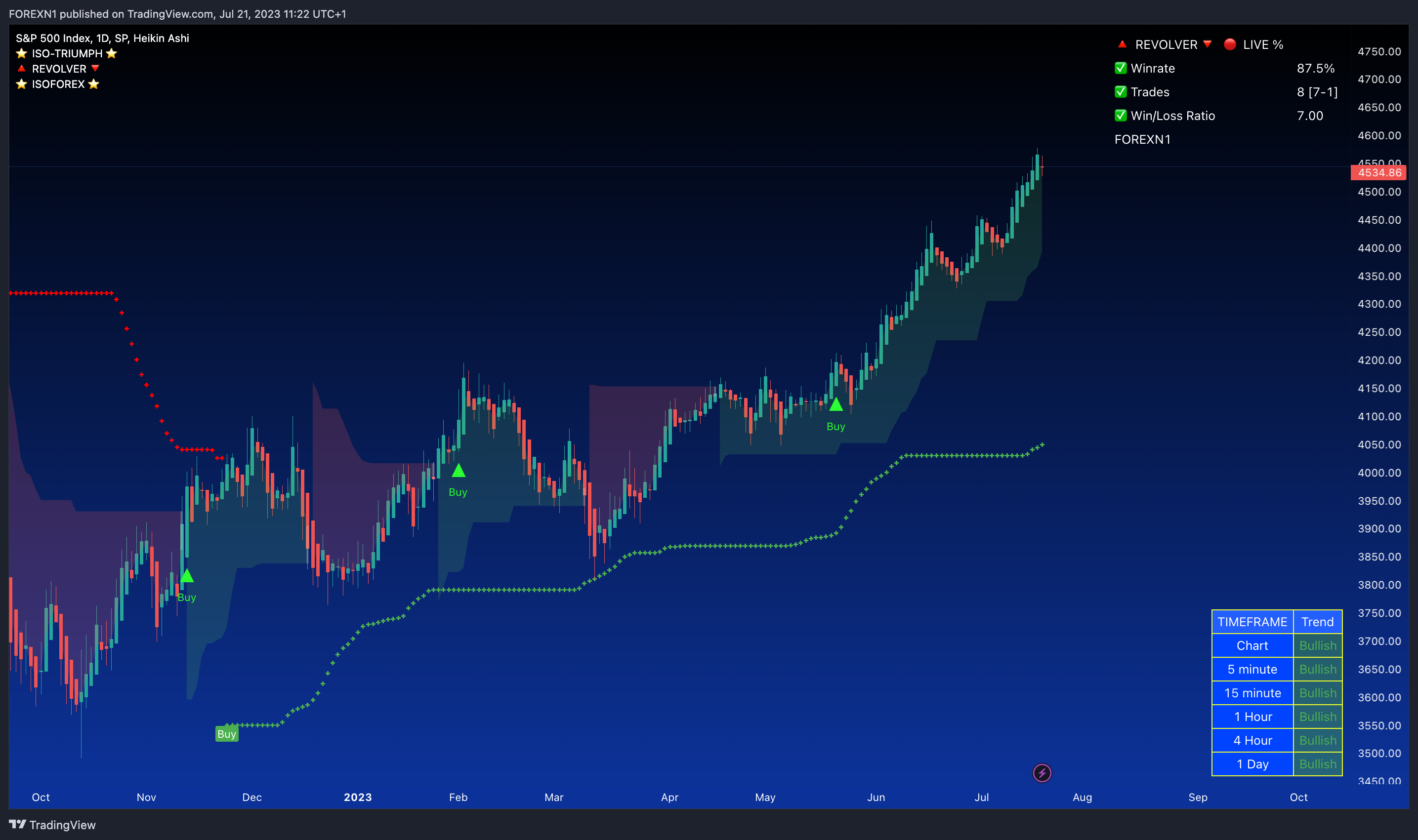1418x840 pixels.
Task: Click the Trend header cell
Action: [1317, 622]
